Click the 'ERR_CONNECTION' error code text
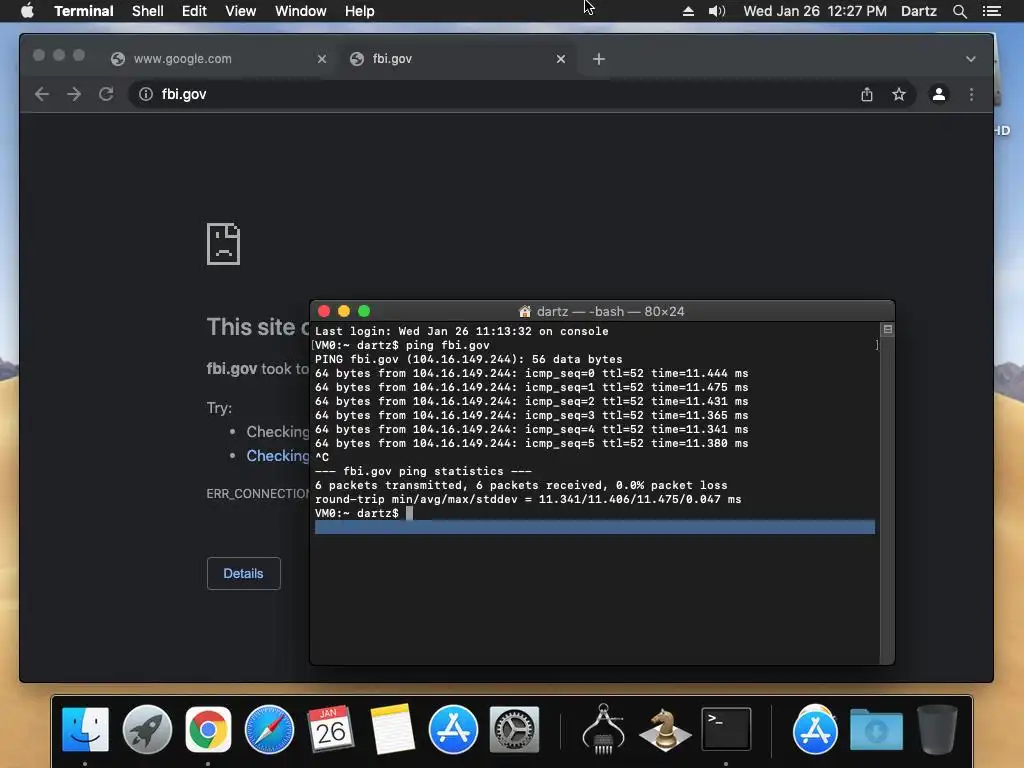Image resolution: width=1024 pixels, height=768 pixels. [258, 494]
